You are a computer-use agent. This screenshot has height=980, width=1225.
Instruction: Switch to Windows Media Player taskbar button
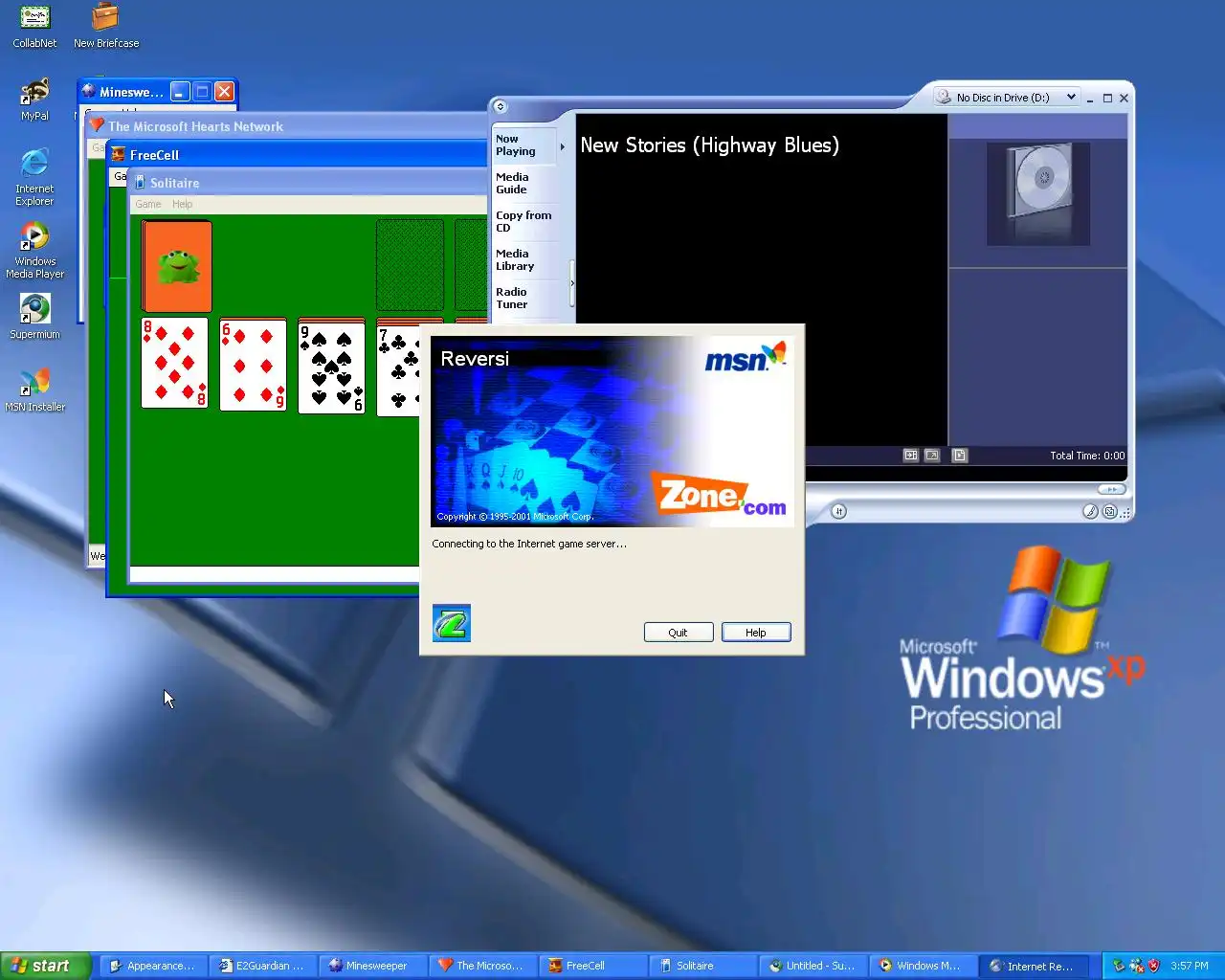coord(922,966)
